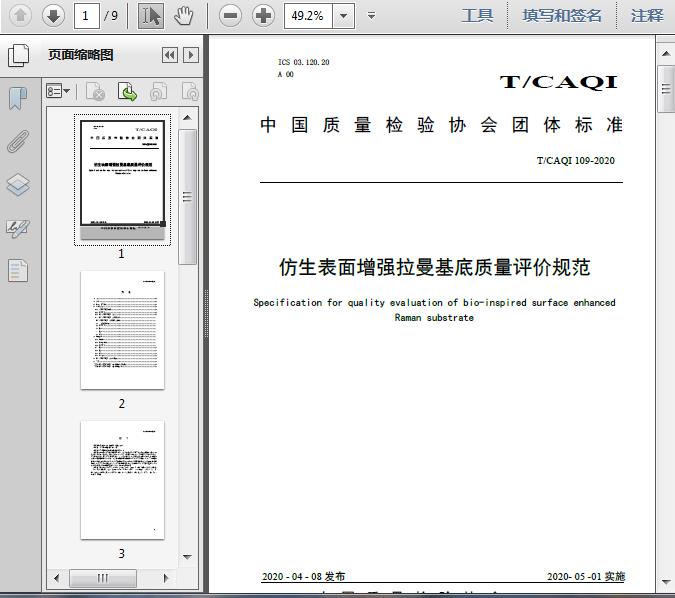Go to the next page arrow

[53, 15]
